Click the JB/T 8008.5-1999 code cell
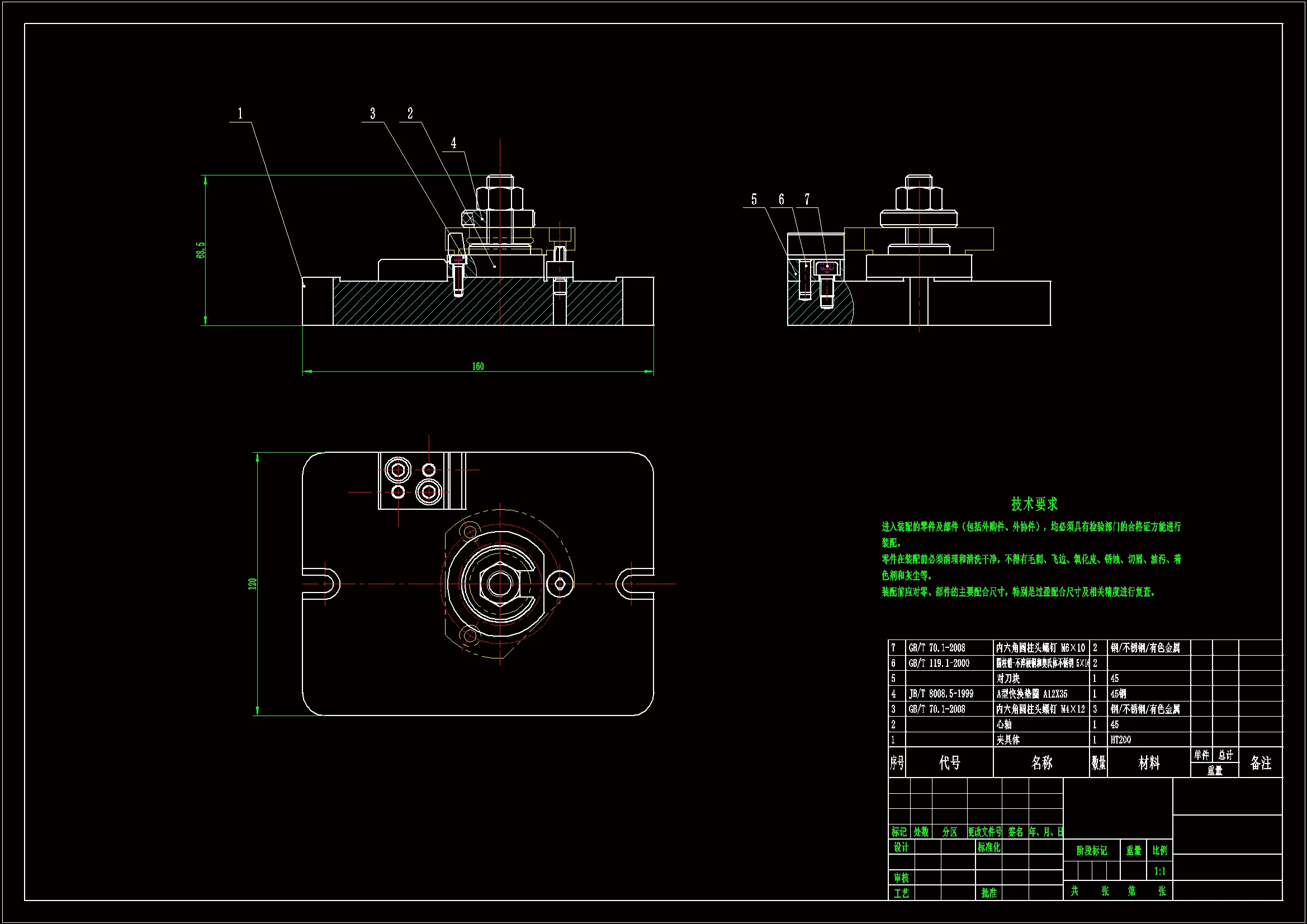The image size is (1307, 924). (x=941, y=694)
